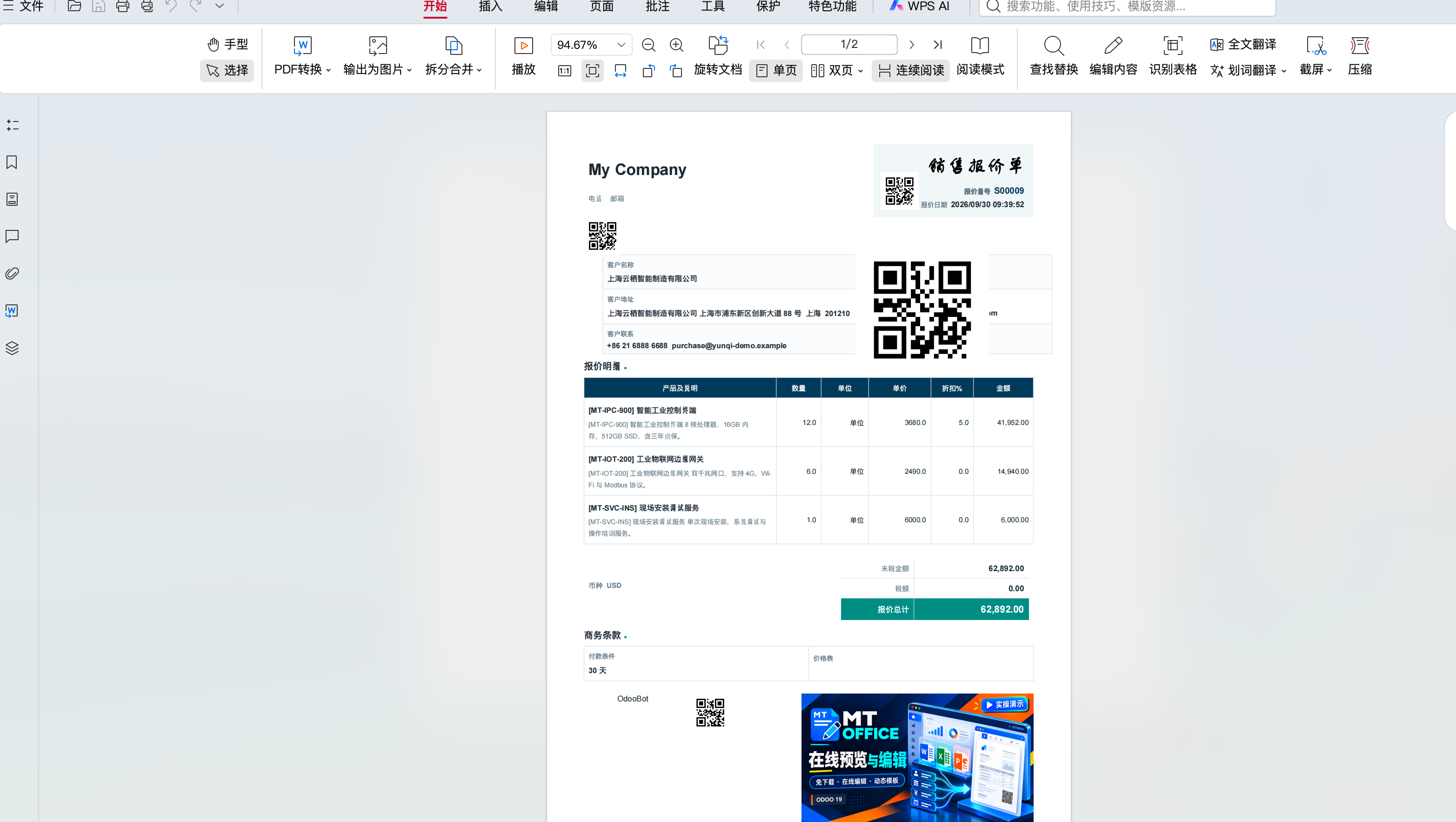Zoom out with the minus magnifier
The height and width of the screenshot is (822, 1456).
coord(648,45)
